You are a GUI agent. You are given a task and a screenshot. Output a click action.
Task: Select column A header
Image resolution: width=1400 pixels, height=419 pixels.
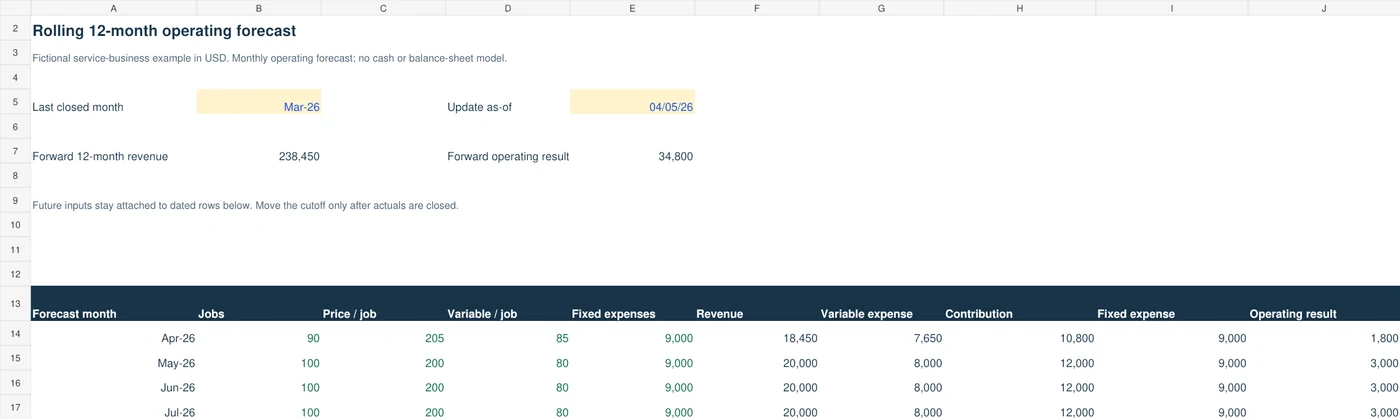(114, 8)
